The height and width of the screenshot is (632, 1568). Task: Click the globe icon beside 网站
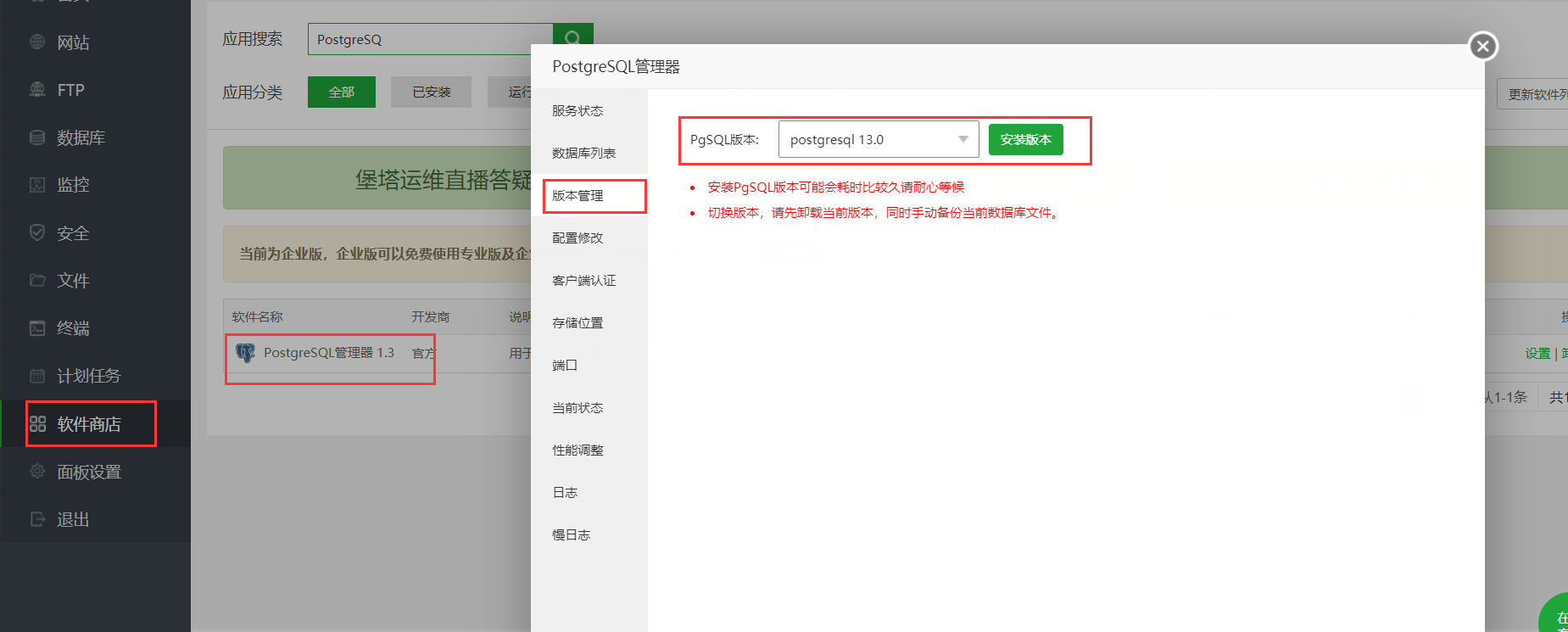click(37, 42)
